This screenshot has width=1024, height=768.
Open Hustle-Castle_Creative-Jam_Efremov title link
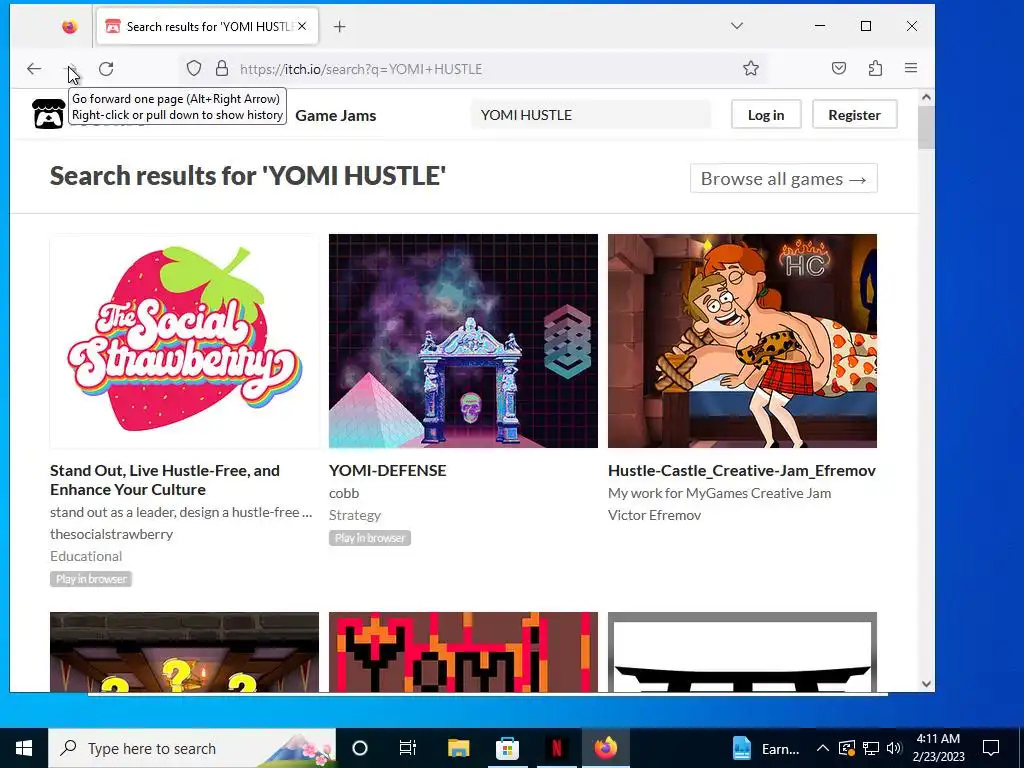pyautogui.click(x=741, y=471)
